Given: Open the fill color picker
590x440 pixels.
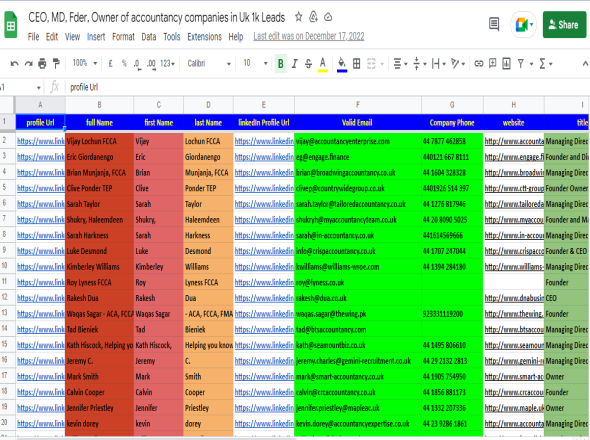Looking at the screenshot, I should click(342, 64).
